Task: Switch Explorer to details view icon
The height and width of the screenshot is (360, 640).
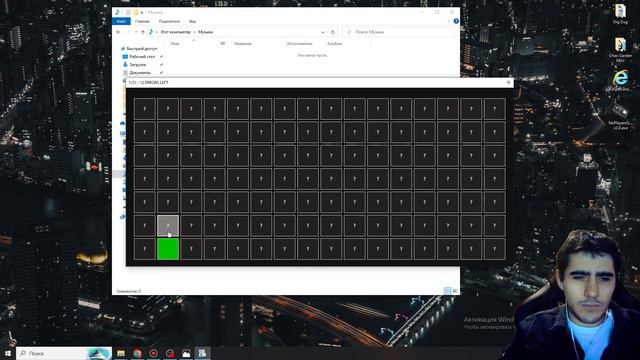Action: (x=448, y=291)
